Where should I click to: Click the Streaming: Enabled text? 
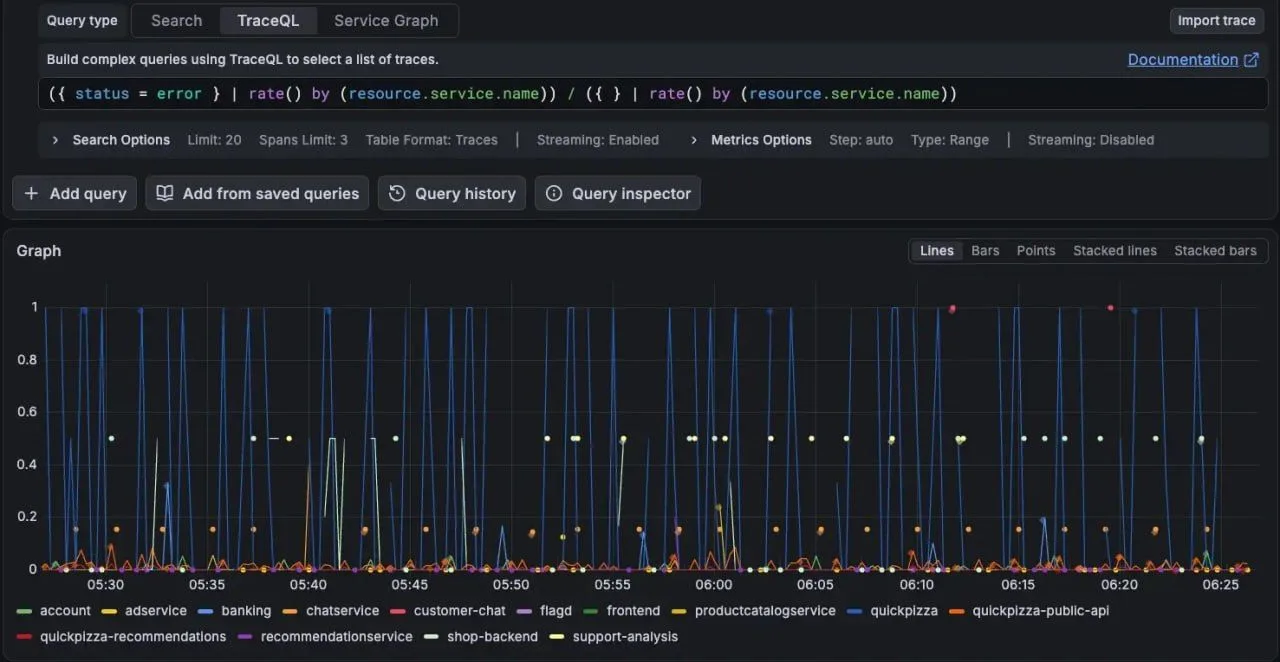tap(597, 140)
